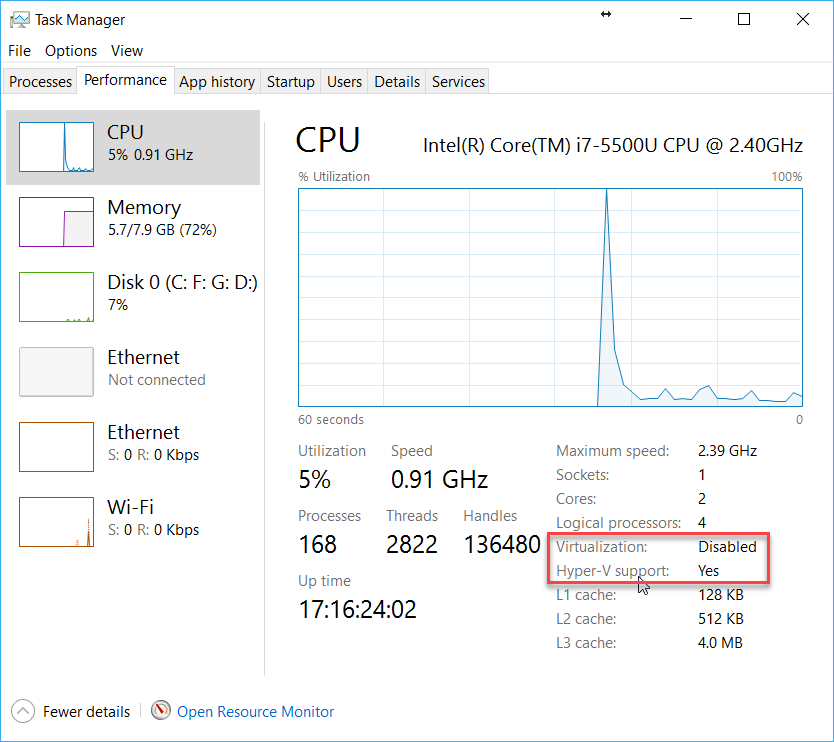Click the Processes count 168
This screenshot has width=834, height=742.
(318, 544)
